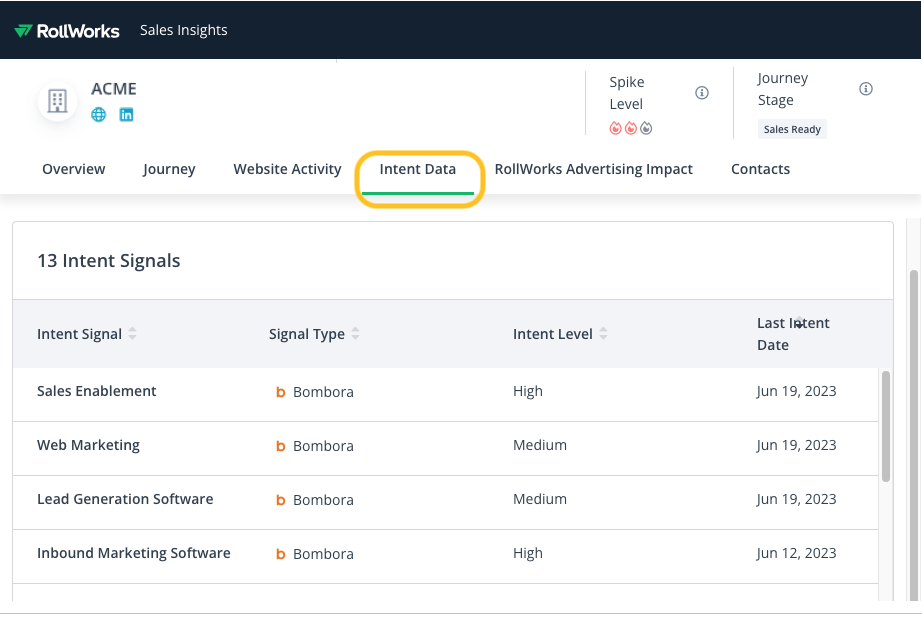Click the ACME company building avatar
Viewport: 922px width, 621px height.
pyautogui.click(x=57, y=101)
